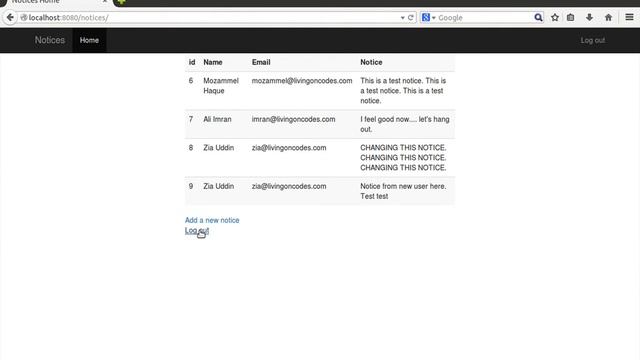Open a new tab with the plus button
Screen dimensions: 640x360
[x=121, y=2]
